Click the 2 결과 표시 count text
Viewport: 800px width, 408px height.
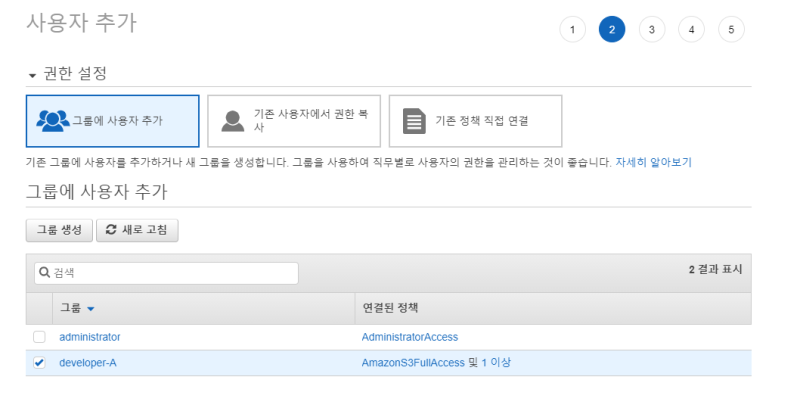coord(715,269)
